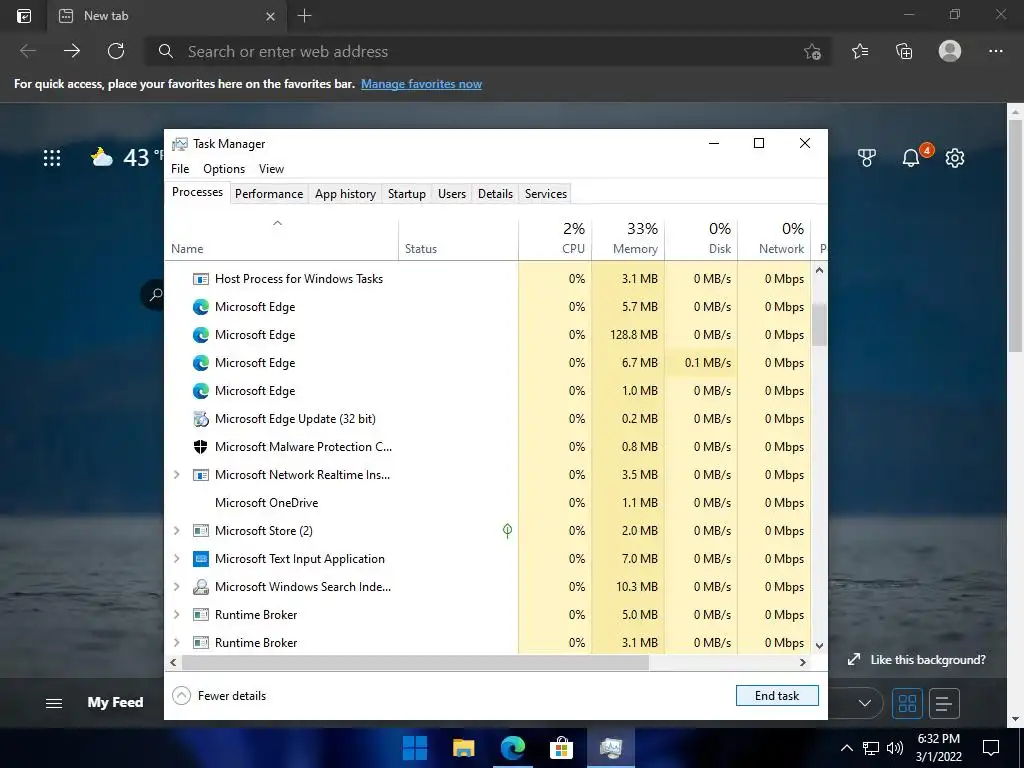Switch feed to list view layout
This screenshot has height=768, width=1024.
pyautogui.click(x=944, y=703)
